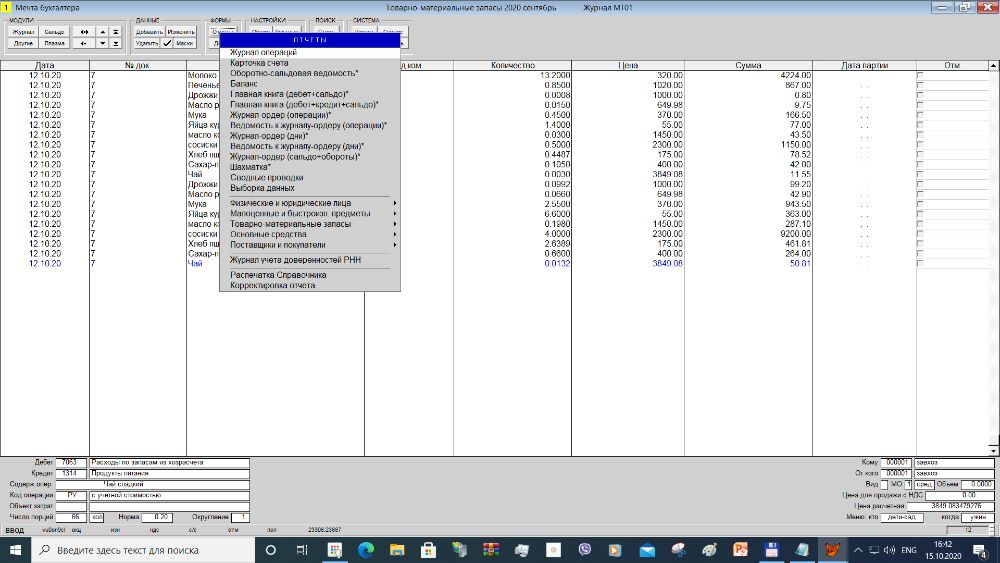Choose Распечатка Справочника
Image resolution: width=1000 pixels, height=563 pixels.
pyautogui.click(x=310, y=275)
